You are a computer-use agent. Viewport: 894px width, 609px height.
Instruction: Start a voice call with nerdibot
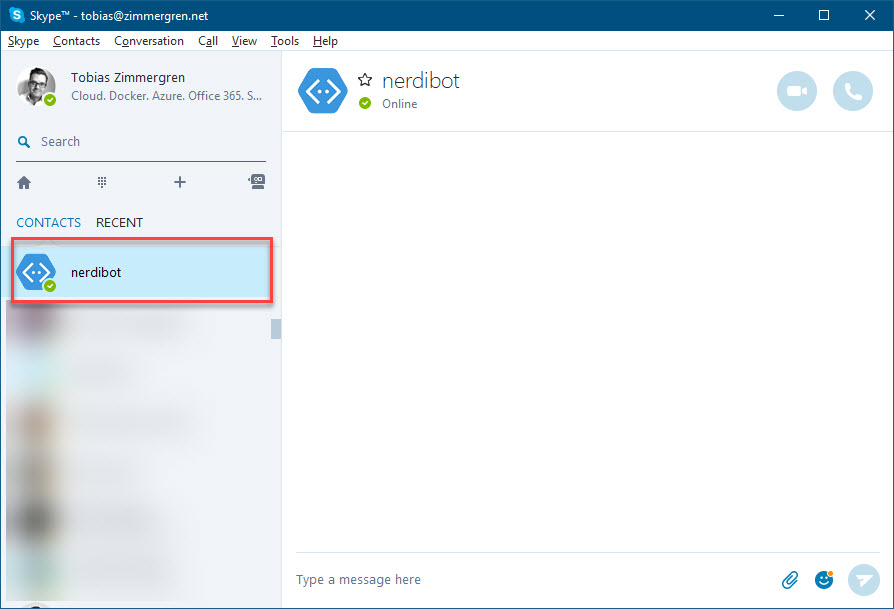coord(852,91)
